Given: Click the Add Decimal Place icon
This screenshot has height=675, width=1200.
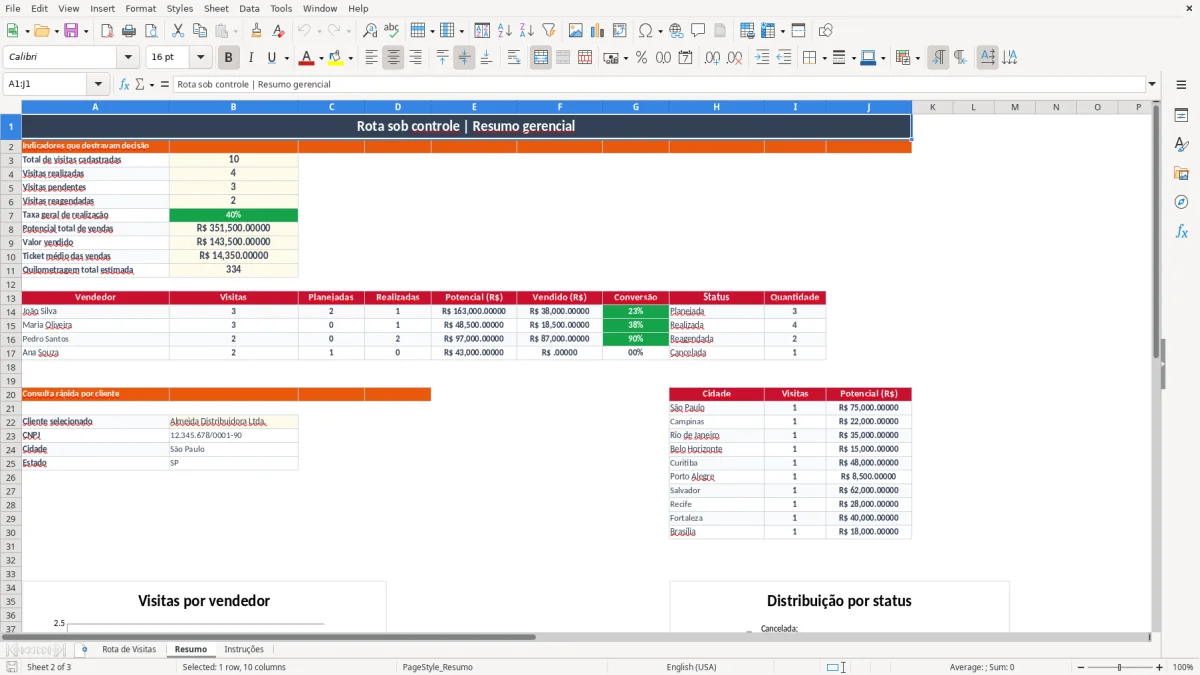Looking at the screenshot, I should (712, 58).
